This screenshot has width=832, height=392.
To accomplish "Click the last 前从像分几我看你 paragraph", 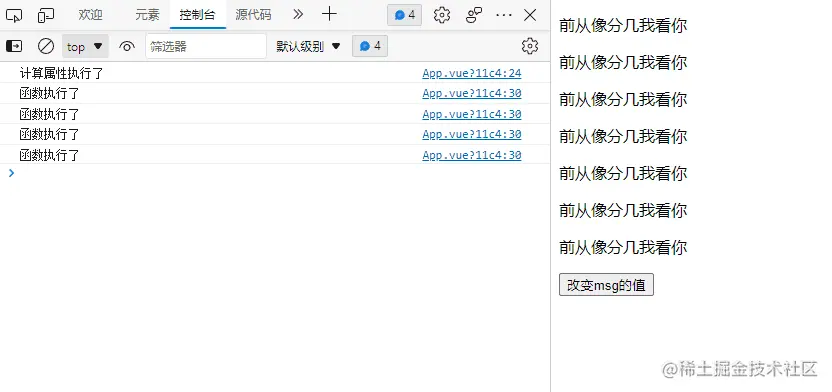I will (623, 248).
